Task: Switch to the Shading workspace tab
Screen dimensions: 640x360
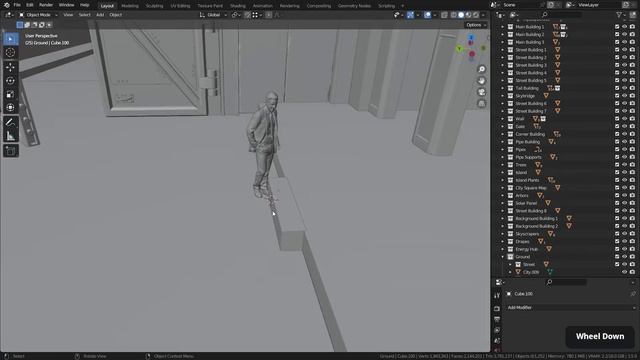Action: (x=238, y=6)
